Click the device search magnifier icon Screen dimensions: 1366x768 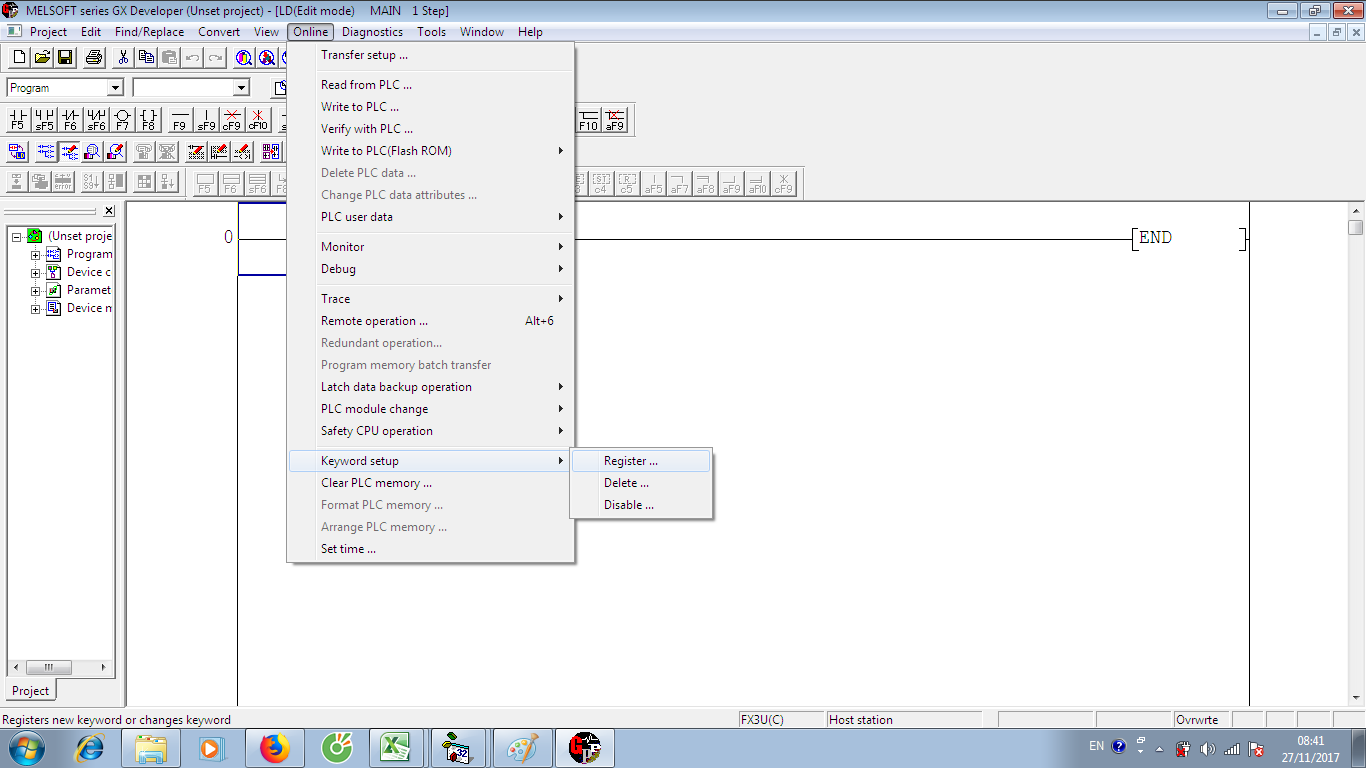(x=243, y=58)
